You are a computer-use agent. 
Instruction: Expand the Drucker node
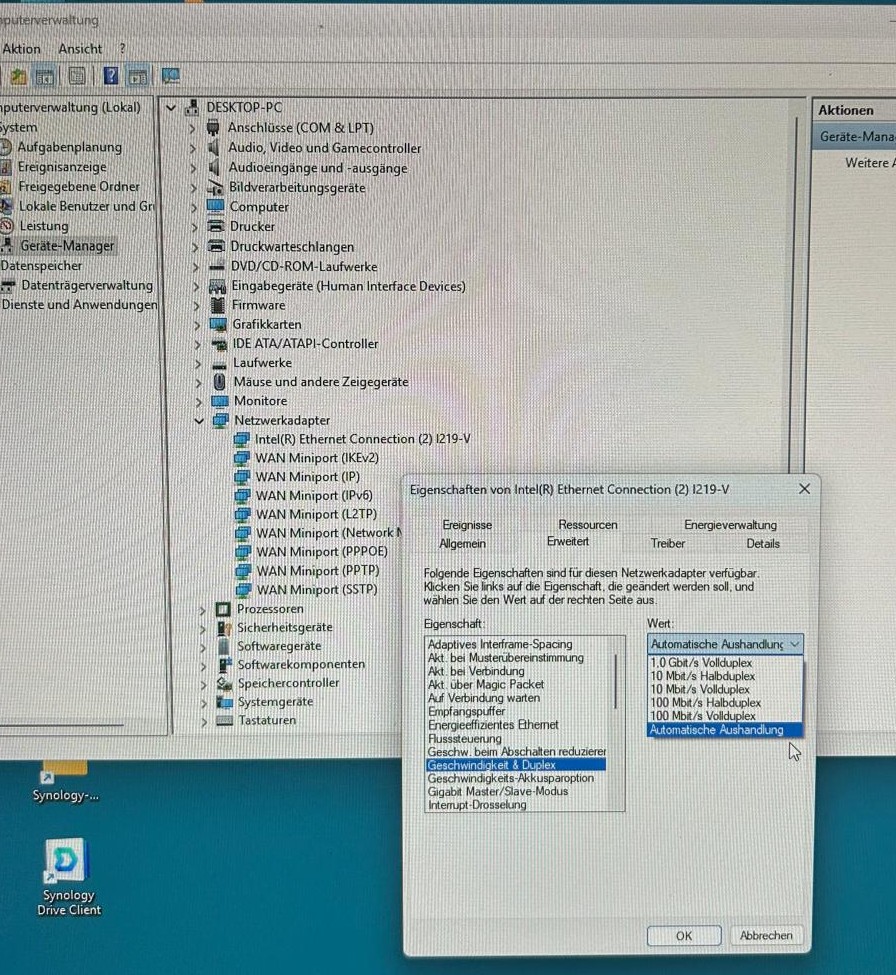(195, 228)
